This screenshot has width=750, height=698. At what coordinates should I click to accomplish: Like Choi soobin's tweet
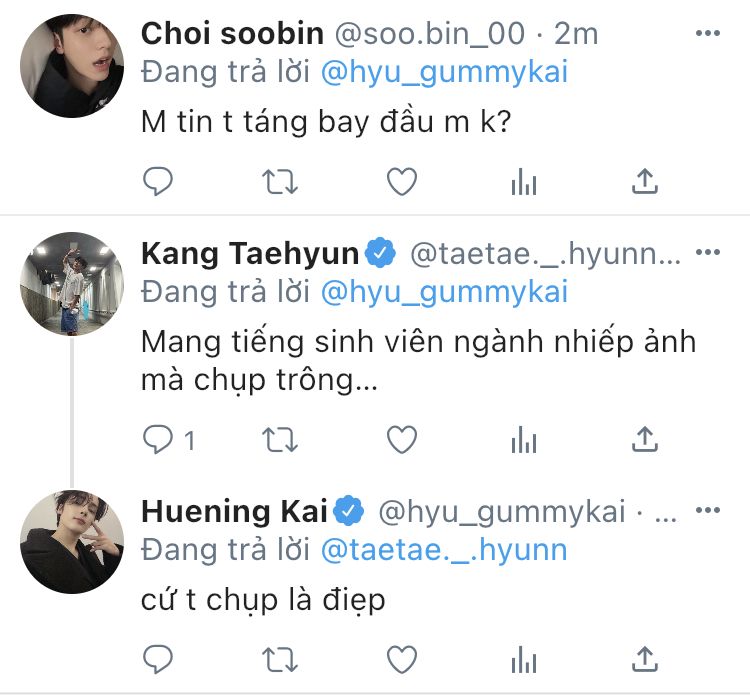(401, 181)
